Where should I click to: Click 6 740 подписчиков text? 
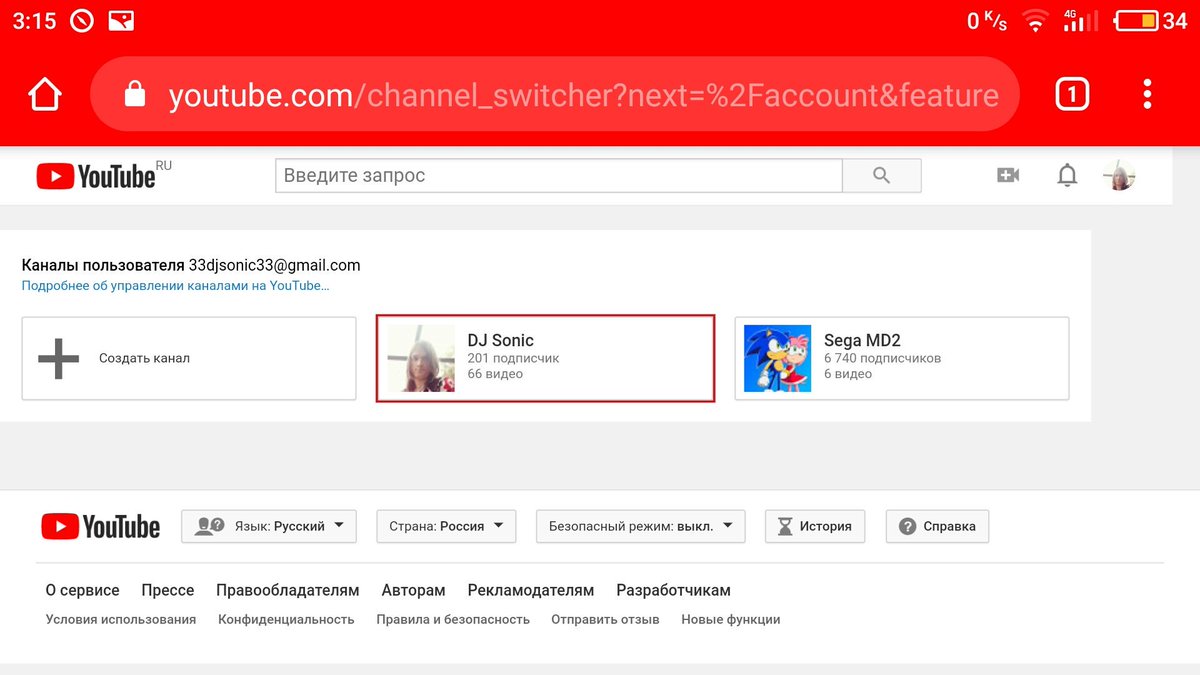(882, 358)
